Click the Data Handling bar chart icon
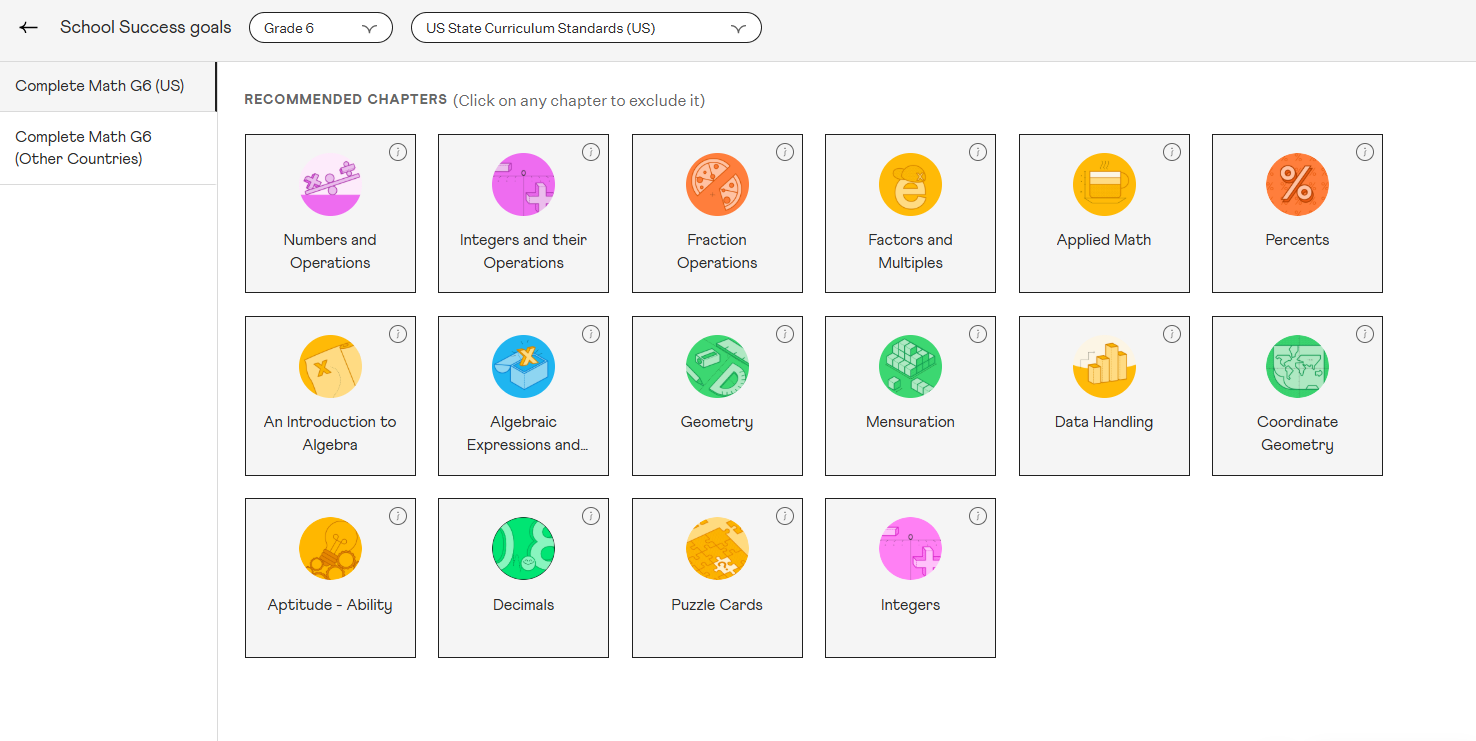1476x741 pixels. [x=1104, y=366]
